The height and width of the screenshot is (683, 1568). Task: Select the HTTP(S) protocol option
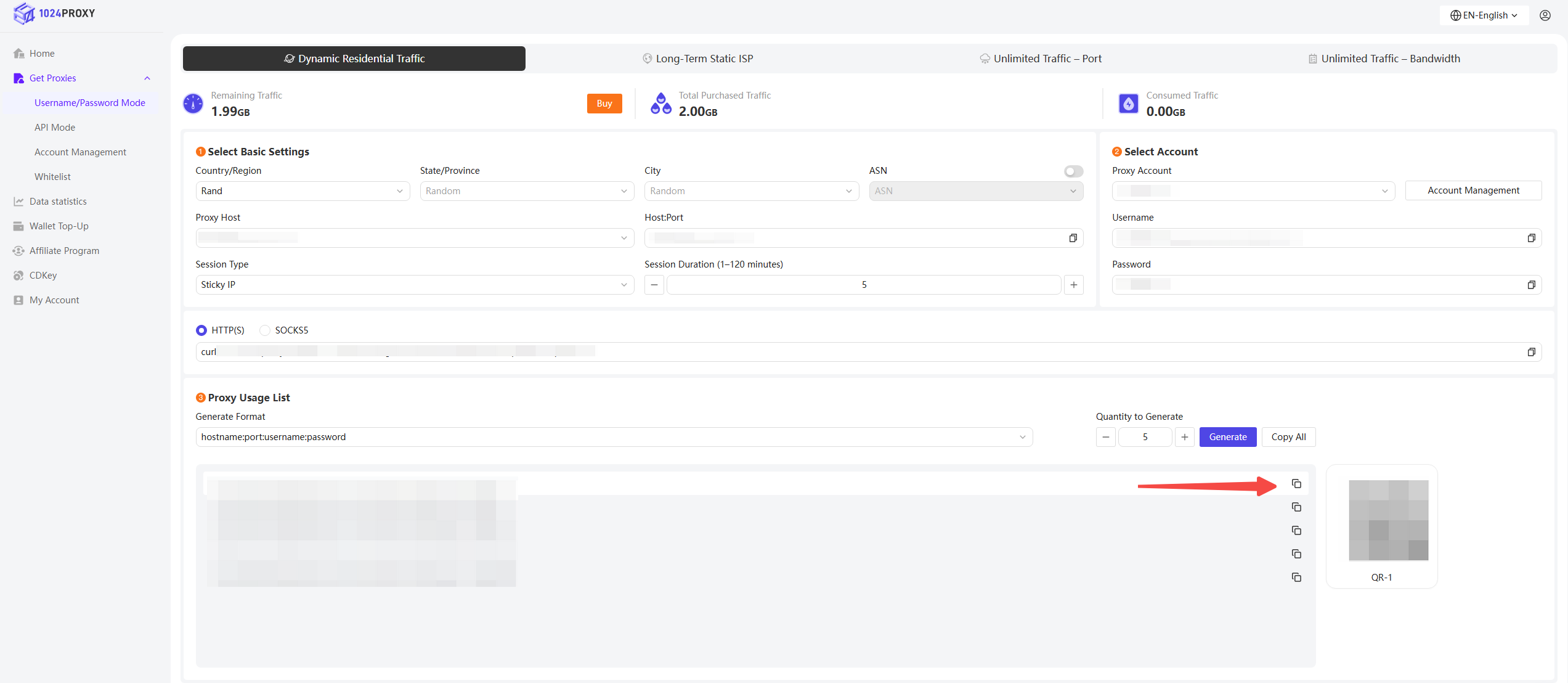pos(201,330)
